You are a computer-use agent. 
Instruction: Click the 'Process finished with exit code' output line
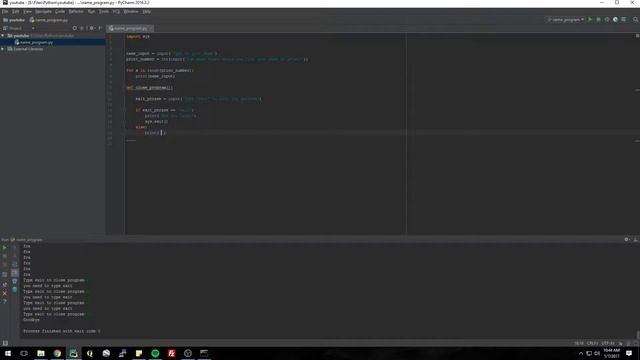pos(62,331)
